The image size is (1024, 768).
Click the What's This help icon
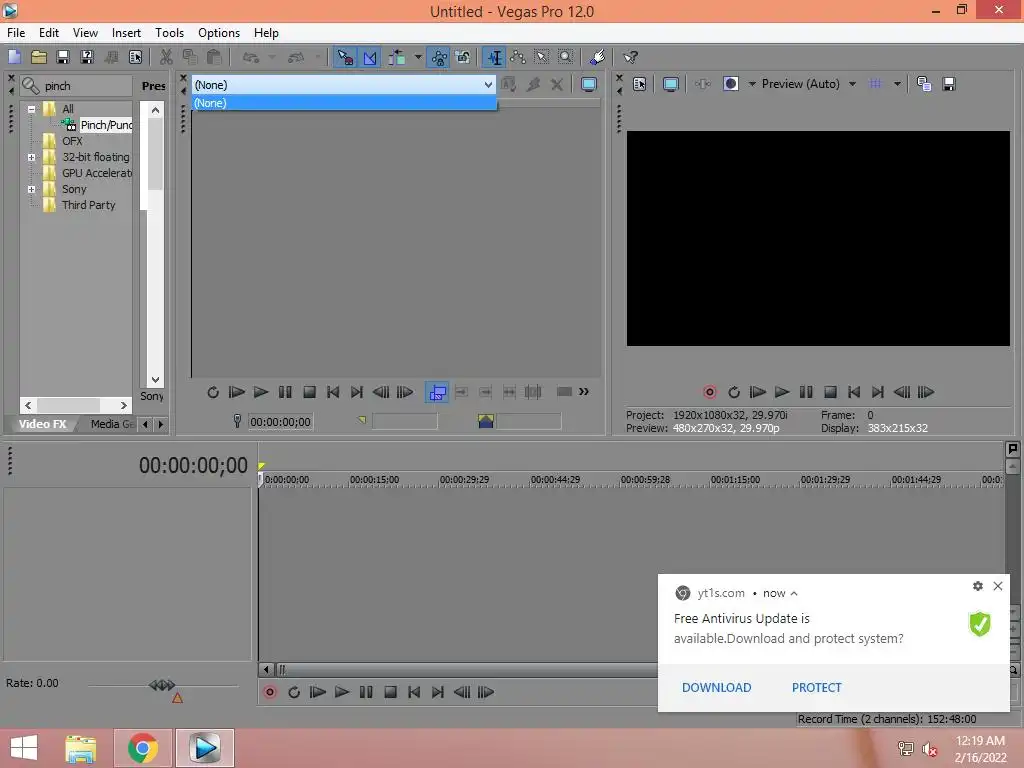point(630,57)
